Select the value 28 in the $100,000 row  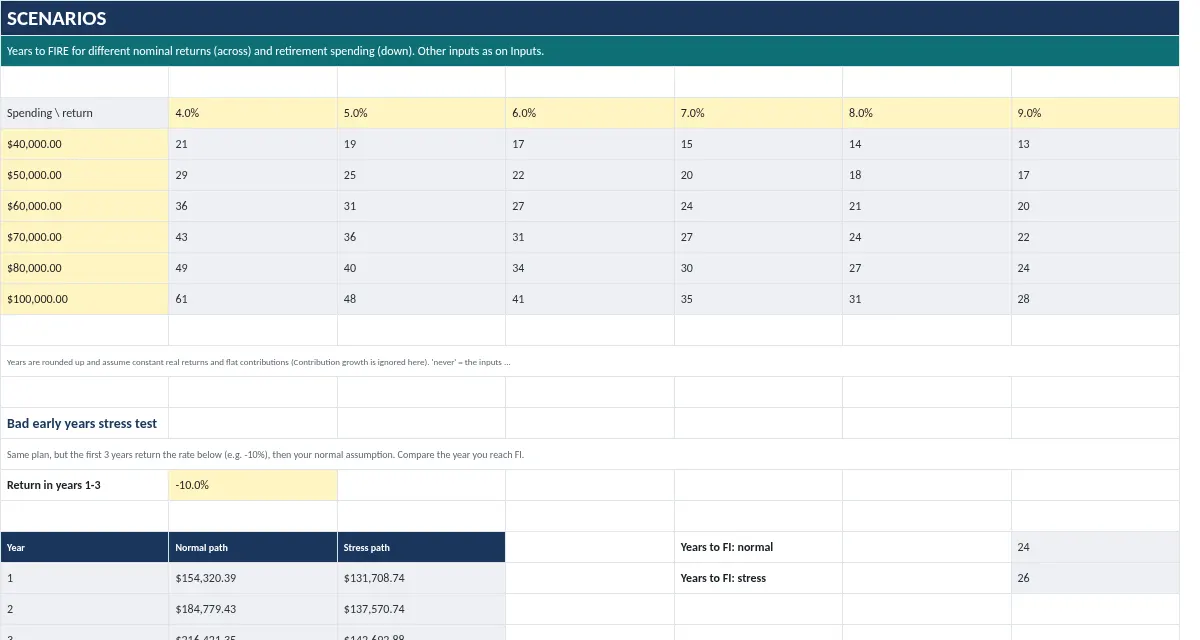1096,299
